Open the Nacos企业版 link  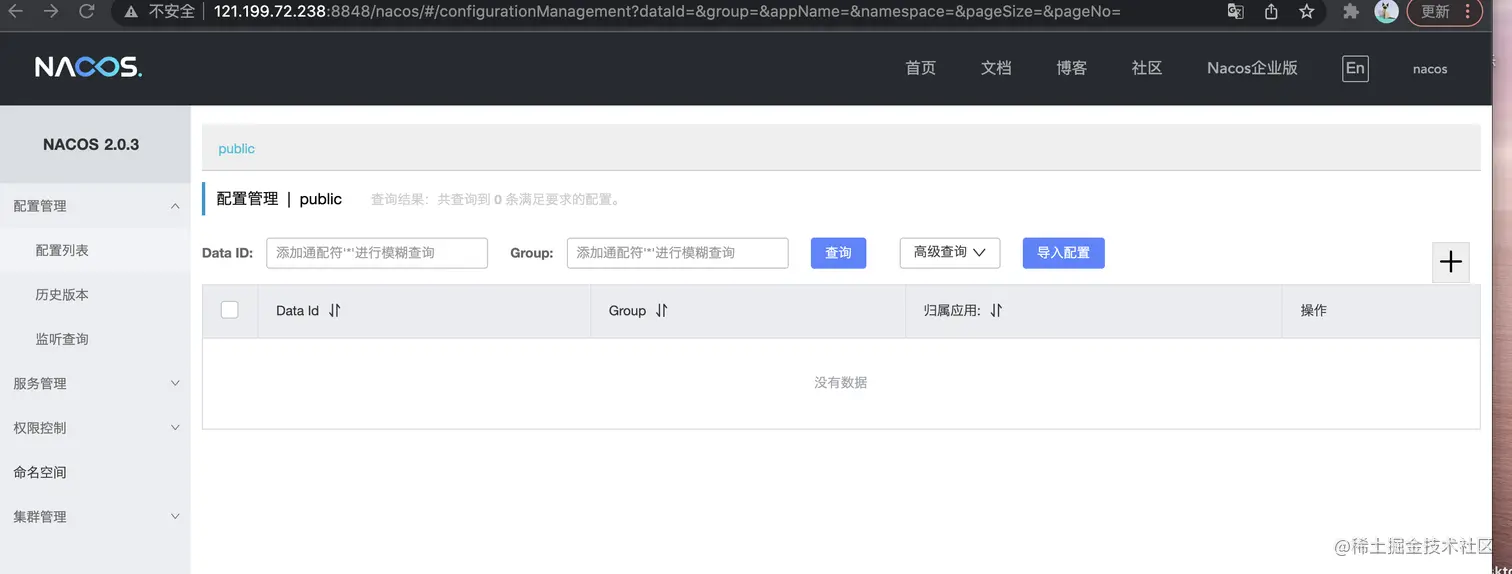pos(1252,68)
